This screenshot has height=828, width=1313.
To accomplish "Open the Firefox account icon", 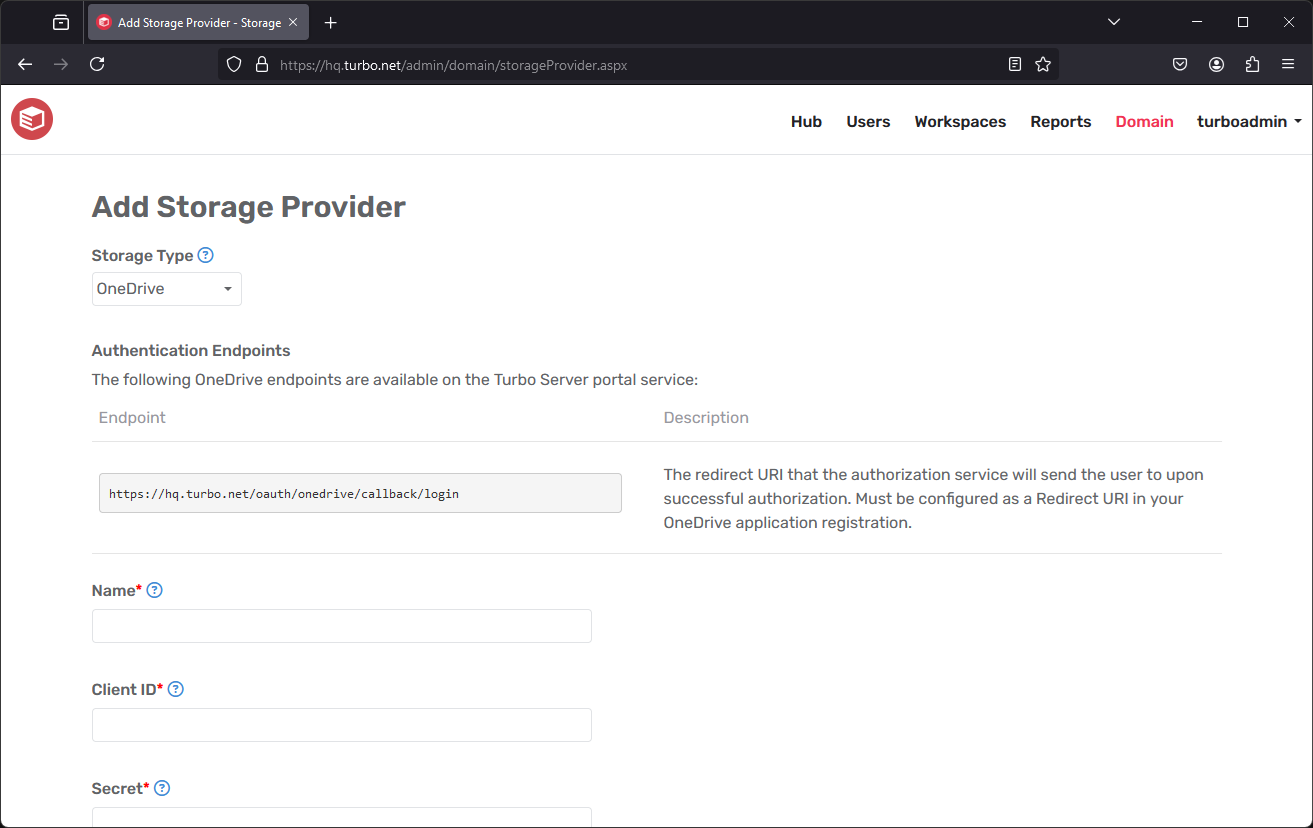I will tap(1216, 63).
